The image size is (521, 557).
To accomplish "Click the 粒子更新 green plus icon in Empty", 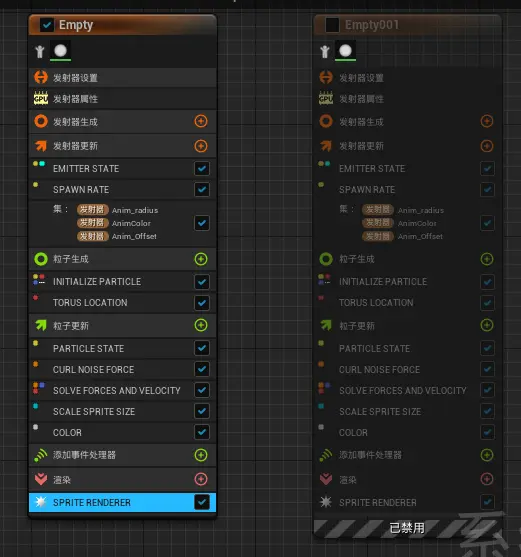I will (x=201, y=325).
